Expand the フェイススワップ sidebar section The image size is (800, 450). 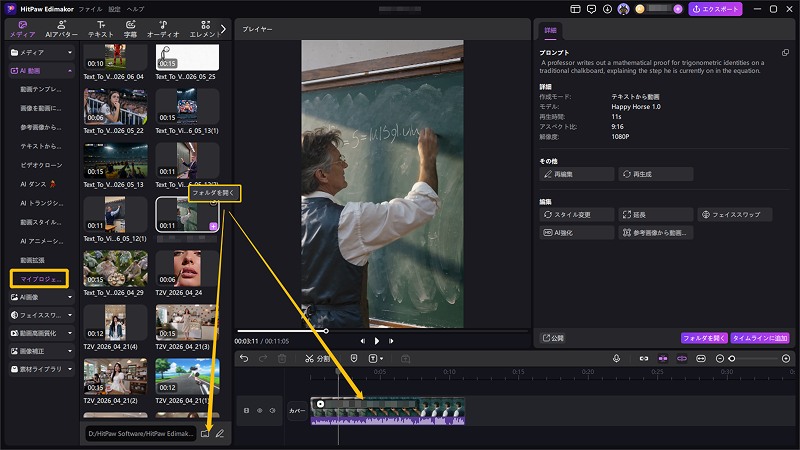point(42,315)
